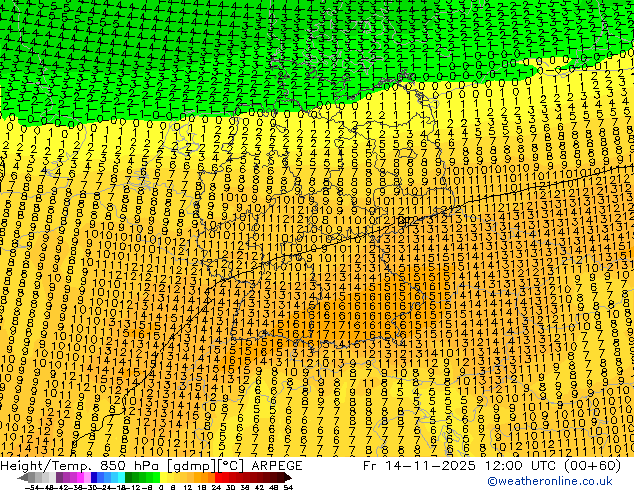
Task: Click the "54" label at scale end
Action: [x=287, y=487]
